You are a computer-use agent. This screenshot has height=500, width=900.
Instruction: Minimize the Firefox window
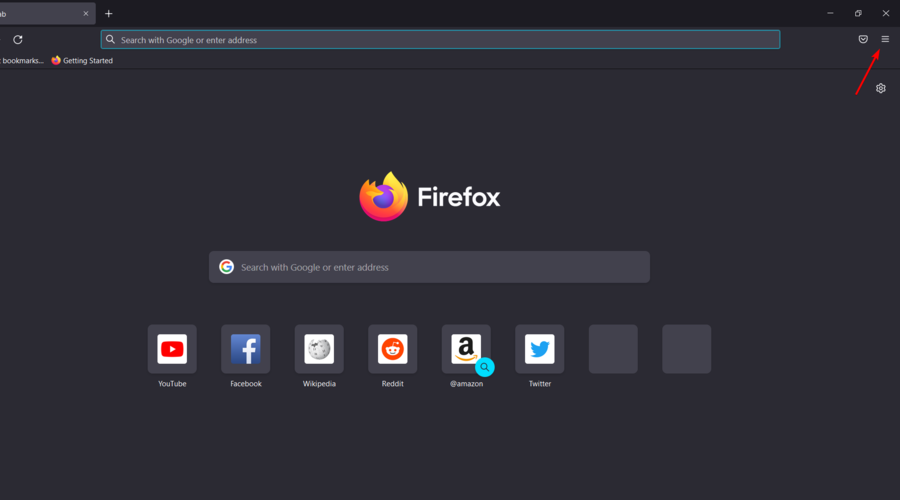pyautogui.click(x=830, y=13)
